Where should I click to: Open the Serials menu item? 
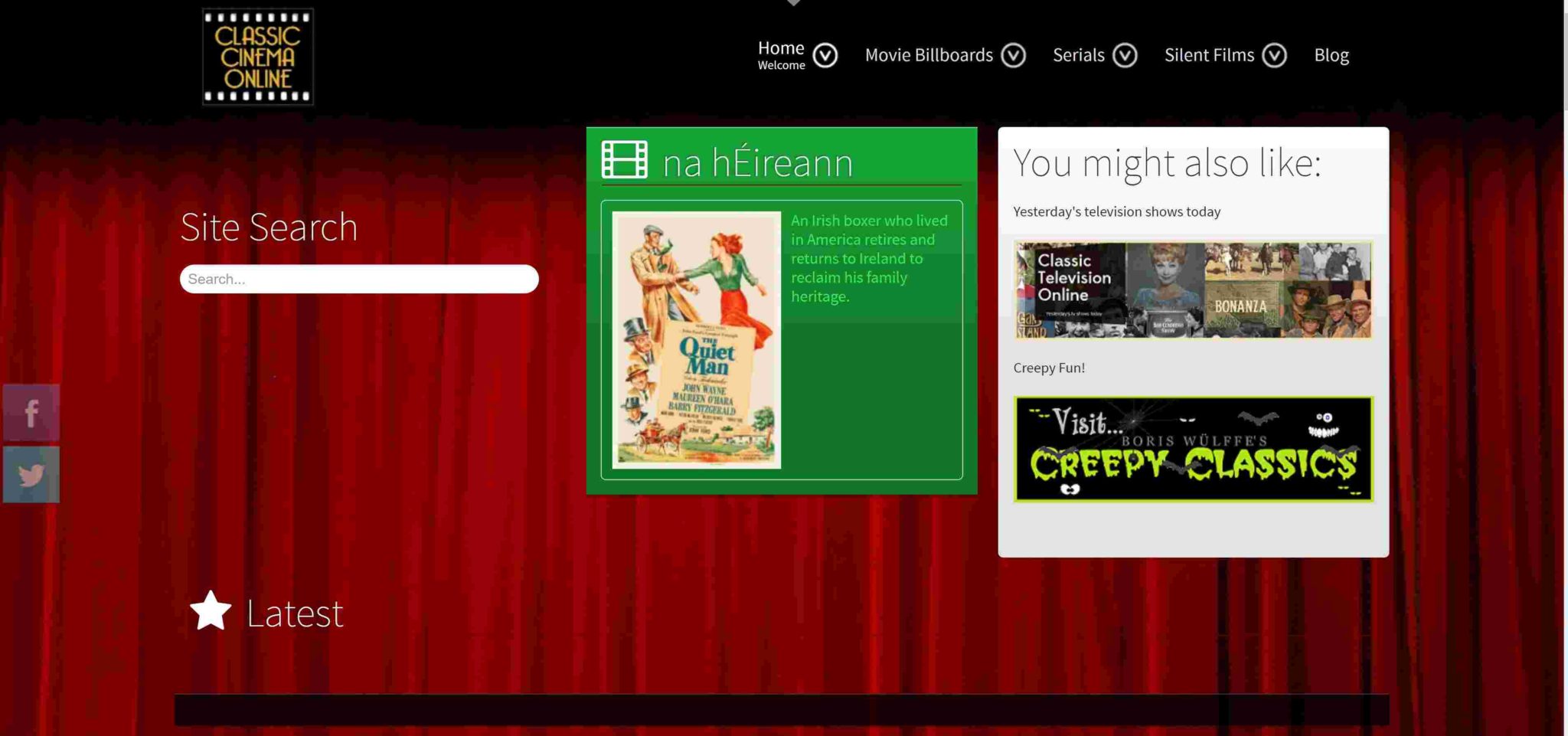(1079, 54)
